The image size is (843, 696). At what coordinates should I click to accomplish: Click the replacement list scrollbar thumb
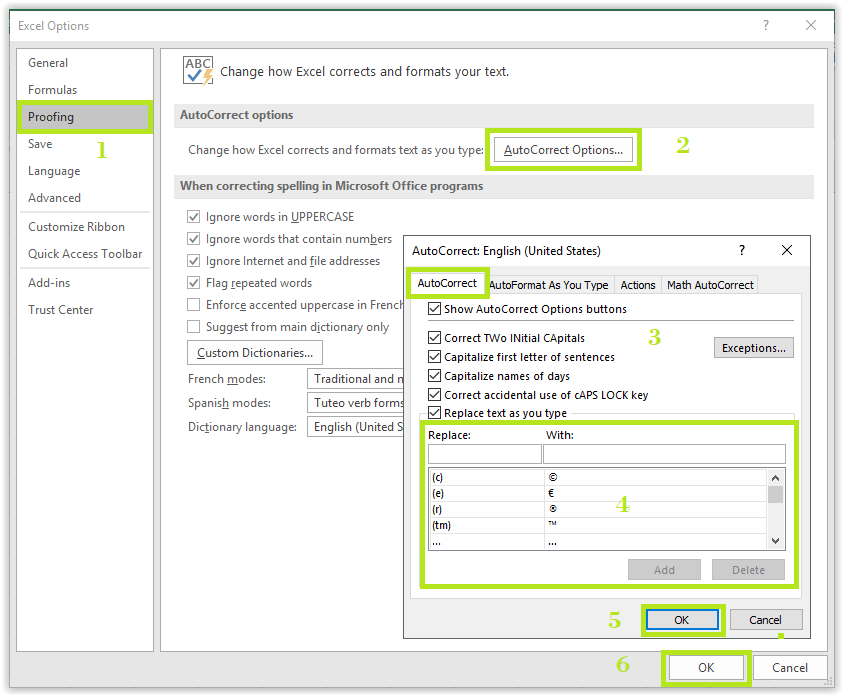point(775,494)
